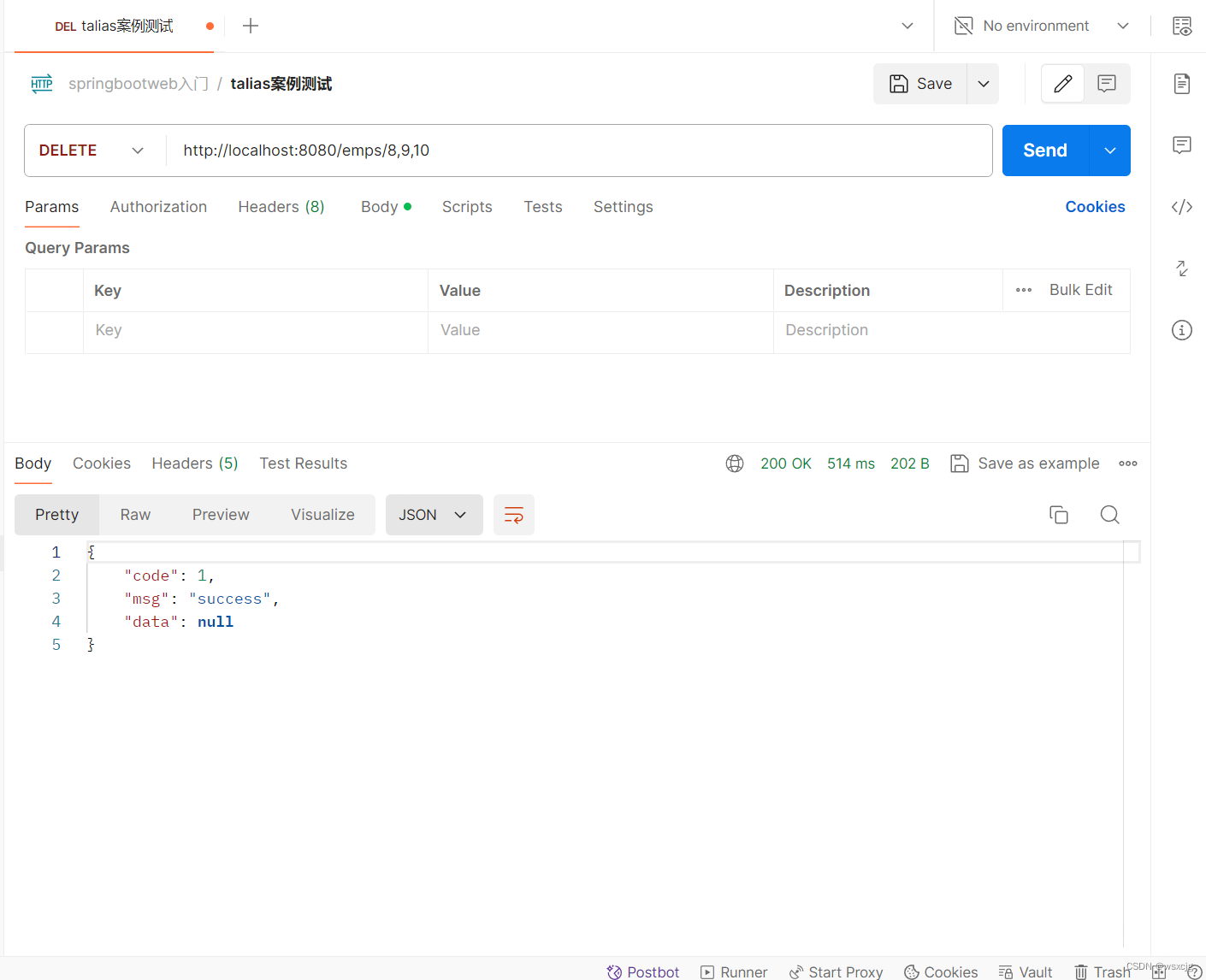Open request Body tab
This screenshot has height=980, width=1206.
click(x=386, y=207)
